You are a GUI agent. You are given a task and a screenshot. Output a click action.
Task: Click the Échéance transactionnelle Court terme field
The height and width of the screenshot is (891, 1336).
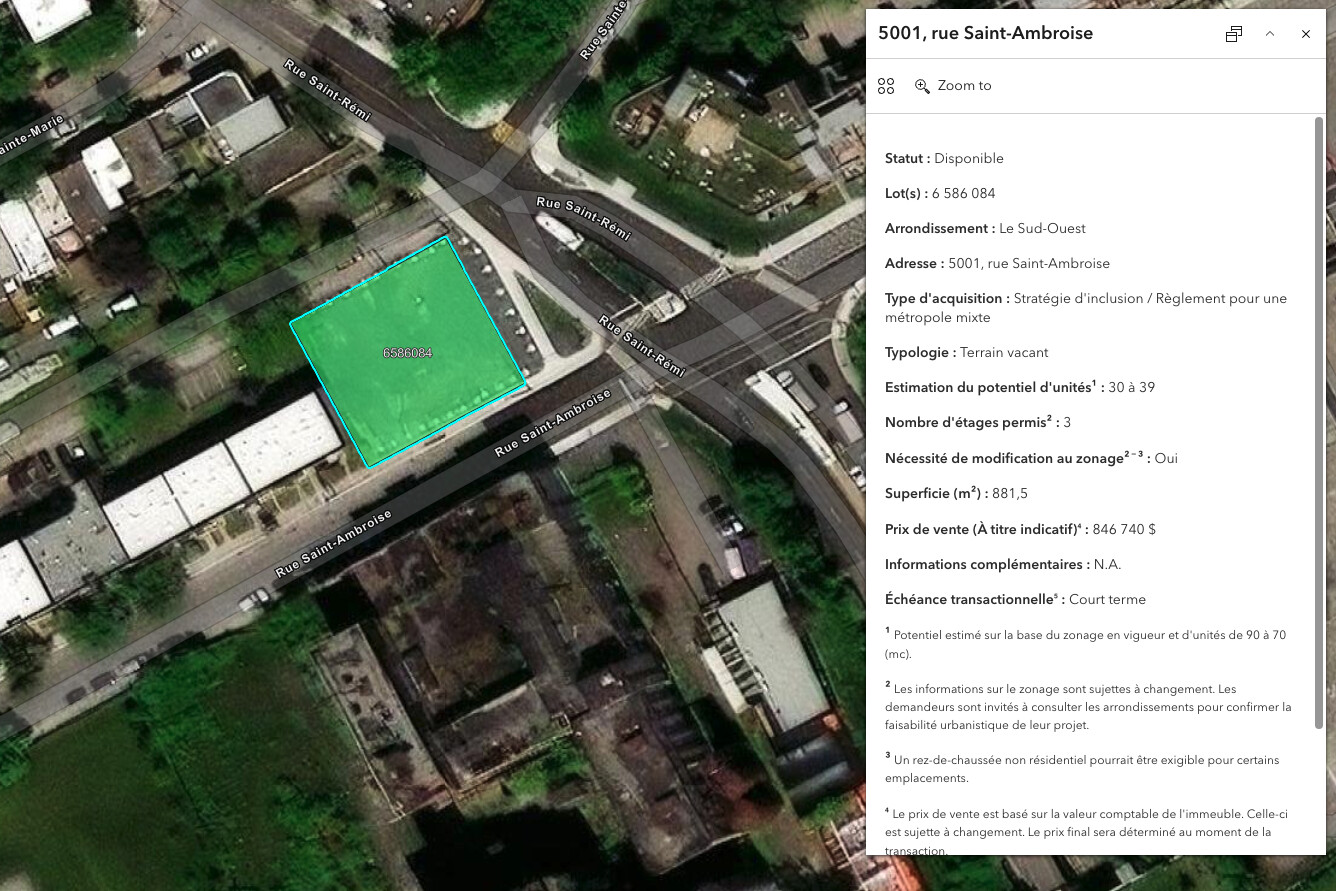(x=1015, y=599)
